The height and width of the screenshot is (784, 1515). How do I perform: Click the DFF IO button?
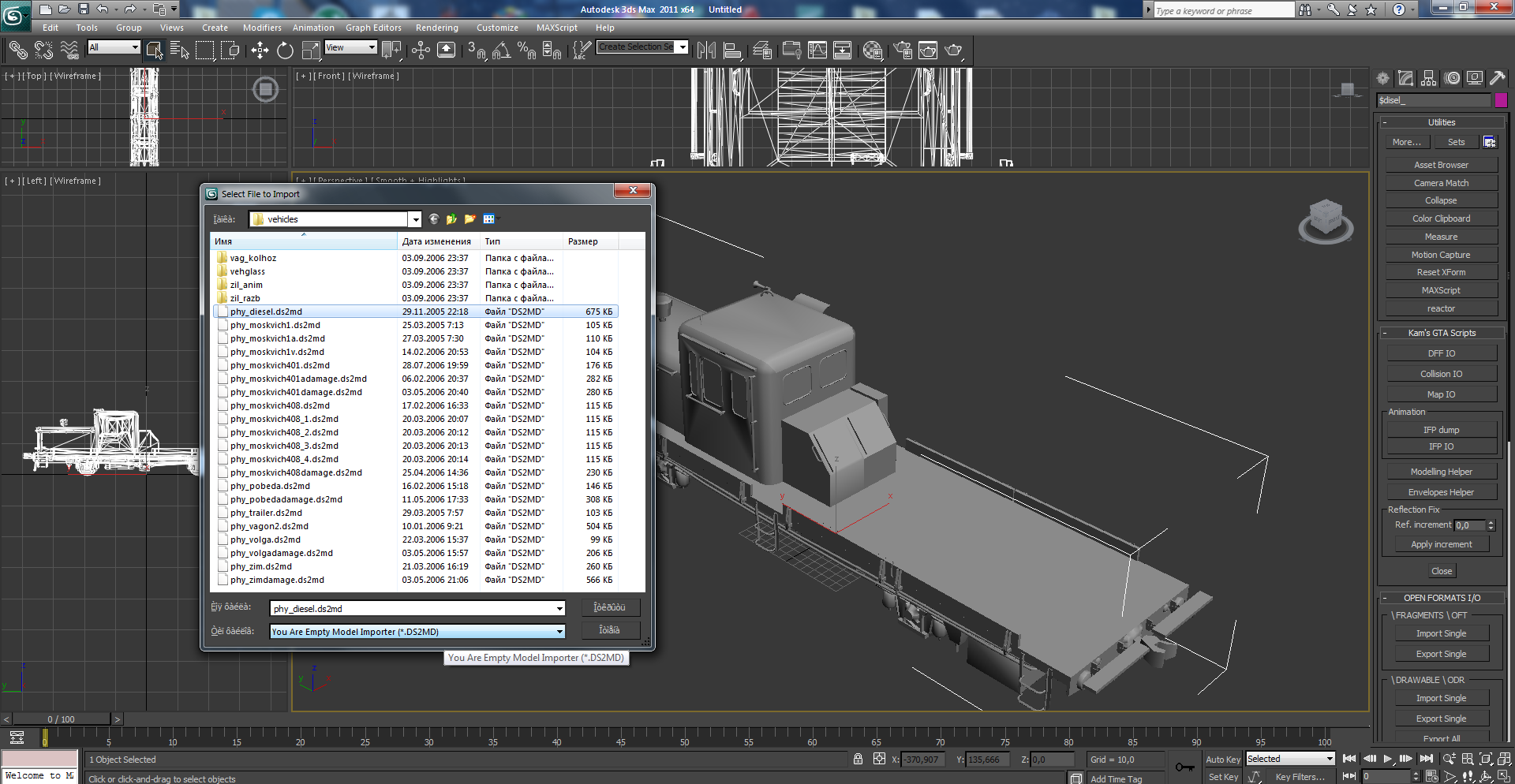pyautogui.click(x=1441, y=353)
